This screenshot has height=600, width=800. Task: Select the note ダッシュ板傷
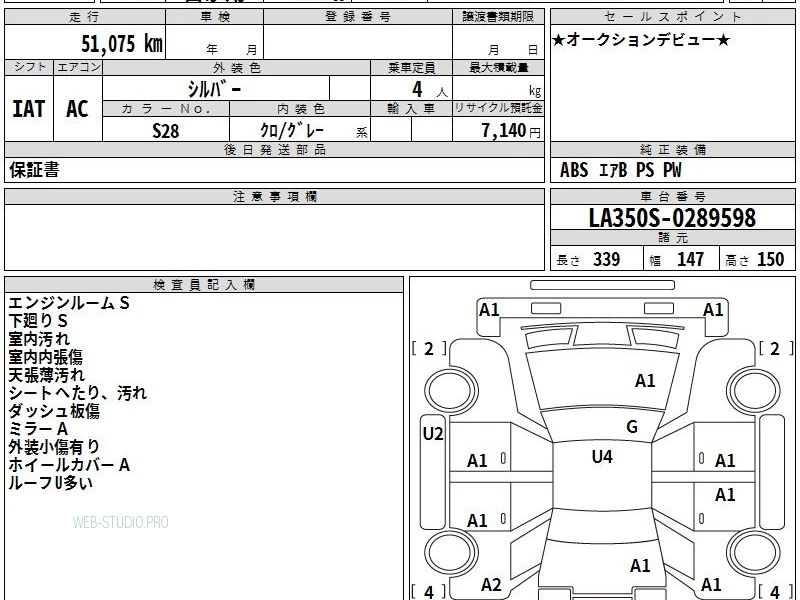[54, 411]
